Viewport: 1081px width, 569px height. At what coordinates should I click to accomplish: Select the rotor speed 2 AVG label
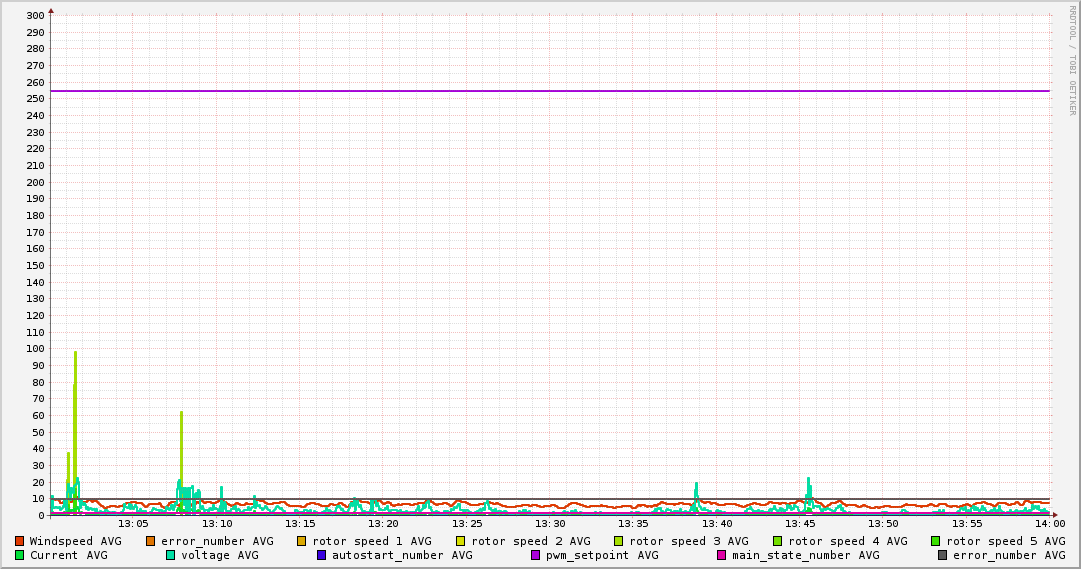(531, 541)
